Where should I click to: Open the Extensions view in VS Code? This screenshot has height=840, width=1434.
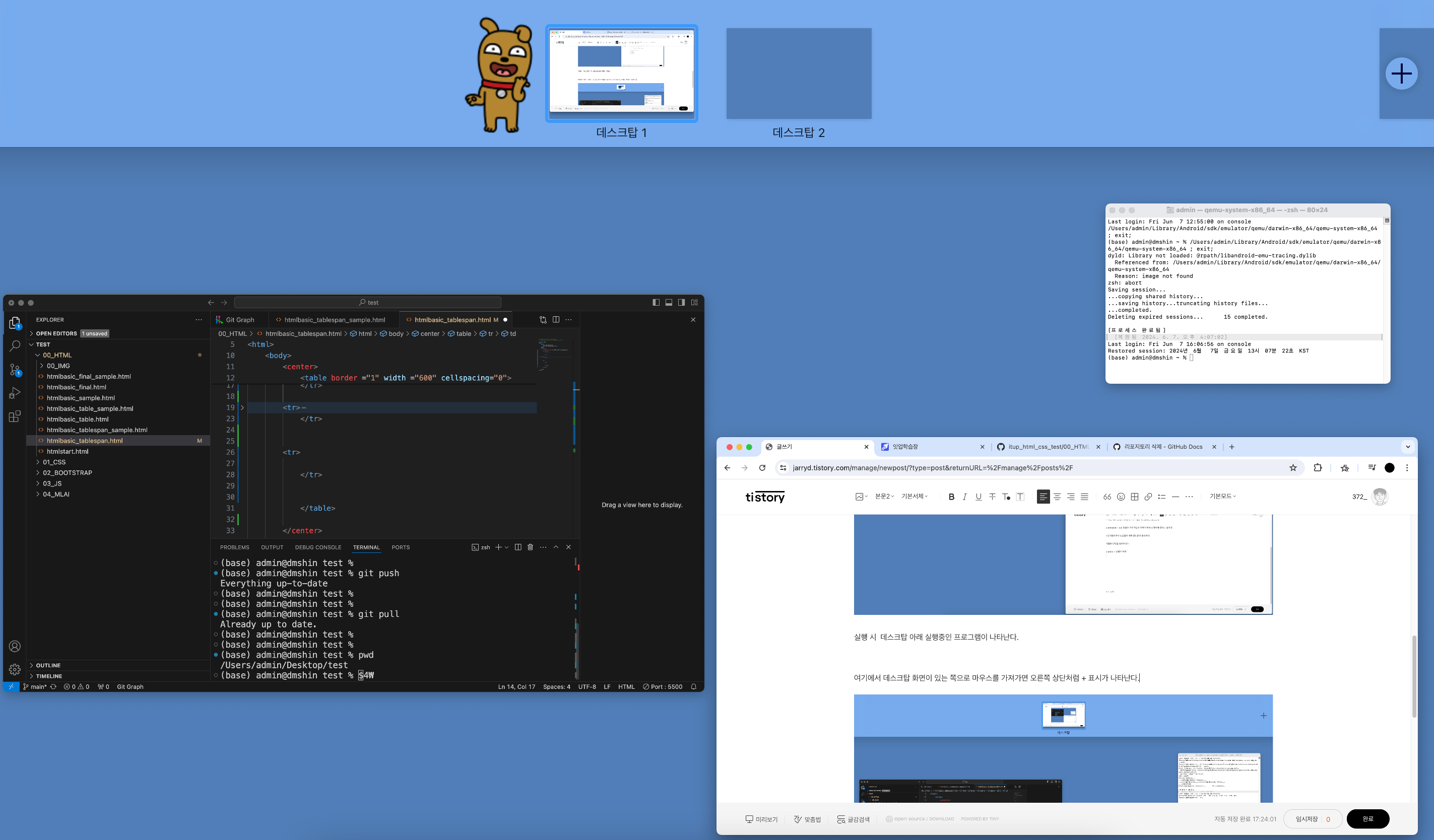[15, 416]
